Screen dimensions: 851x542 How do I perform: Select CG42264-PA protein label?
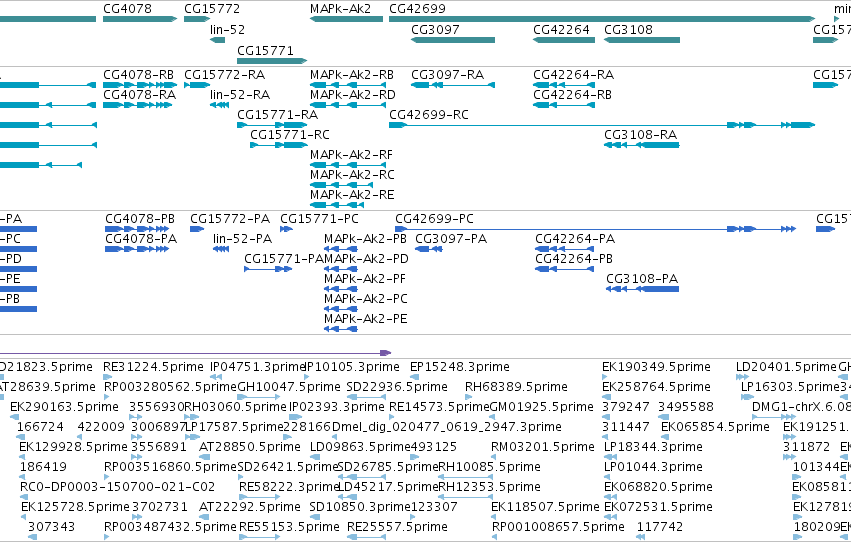click(575, 239)
